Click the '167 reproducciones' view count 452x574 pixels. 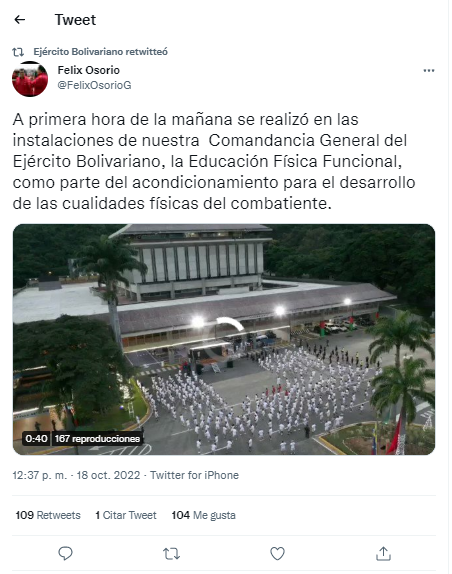click(x=97, y=438)
